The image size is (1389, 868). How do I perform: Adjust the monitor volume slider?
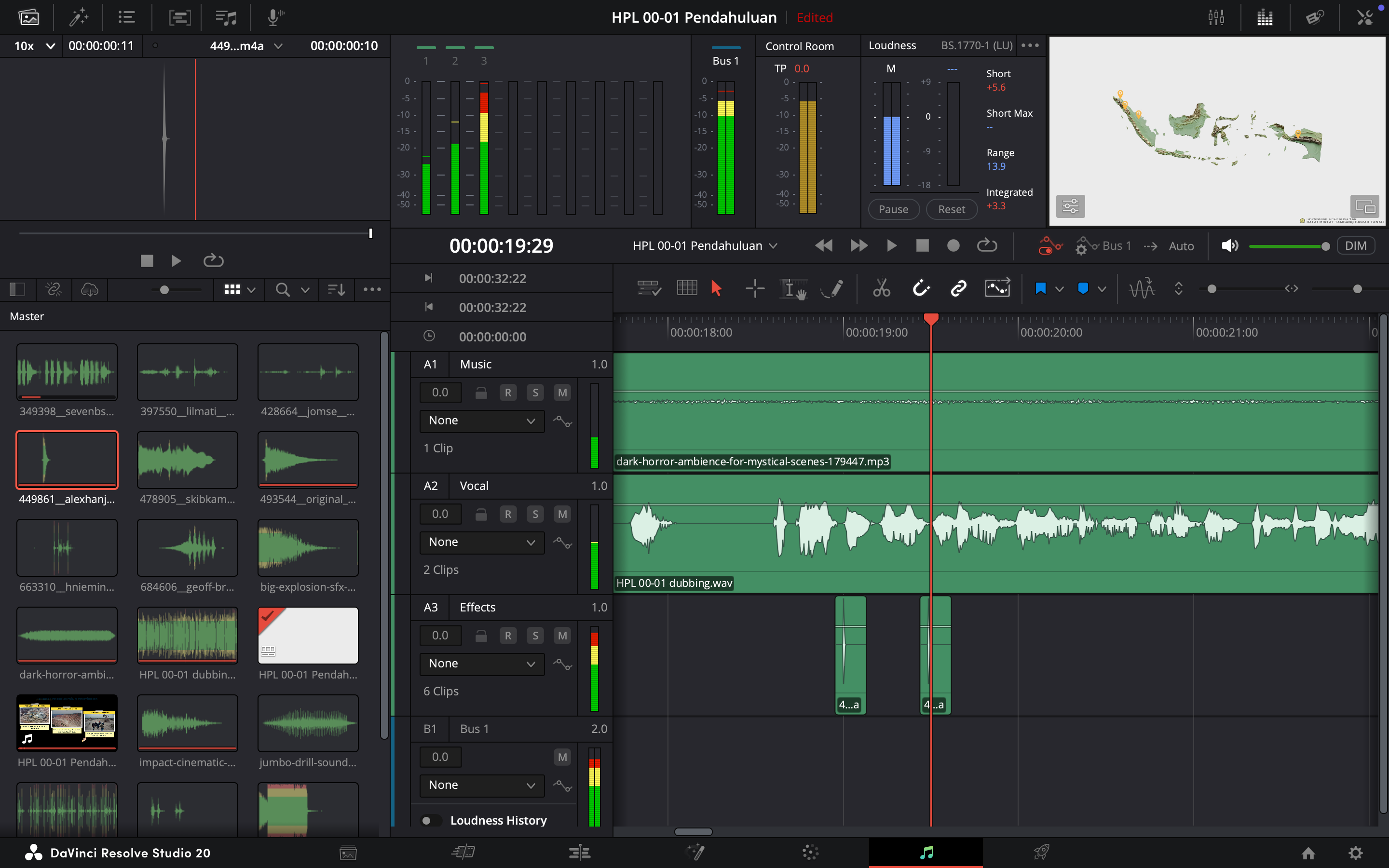1324,246
